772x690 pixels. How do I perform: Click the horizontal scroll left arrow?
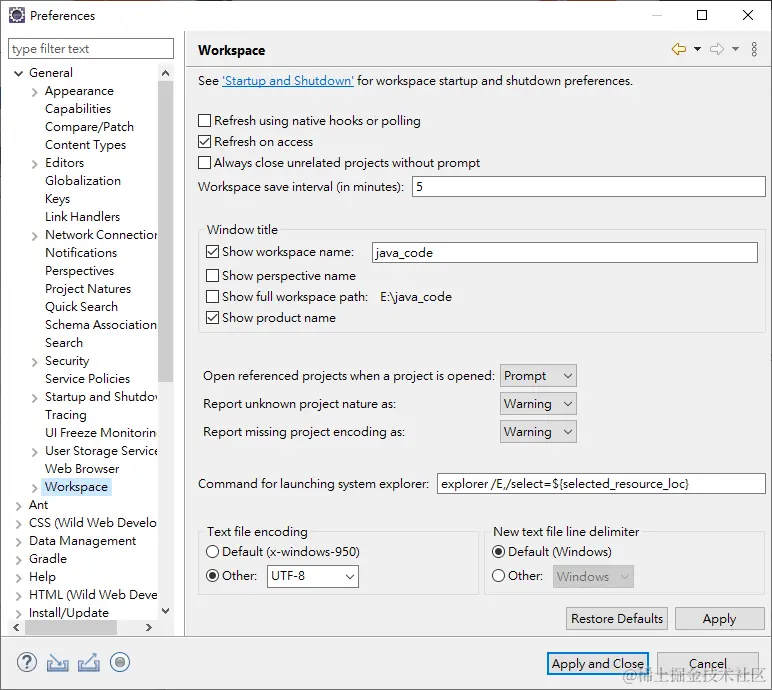click(17, 627)
